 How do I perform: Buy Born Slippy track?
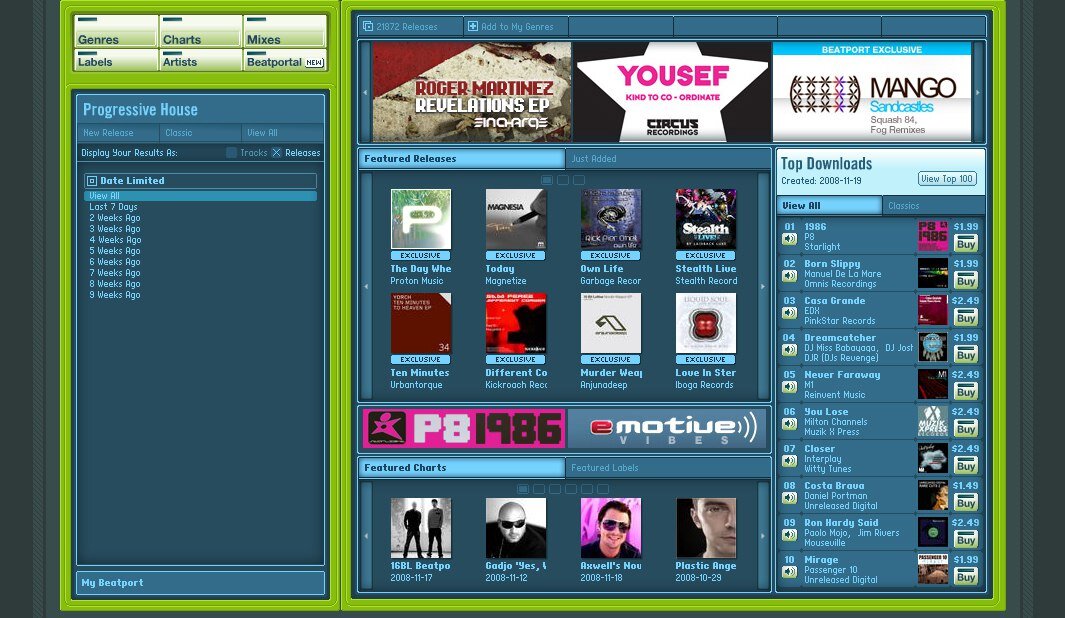(965, 280)
